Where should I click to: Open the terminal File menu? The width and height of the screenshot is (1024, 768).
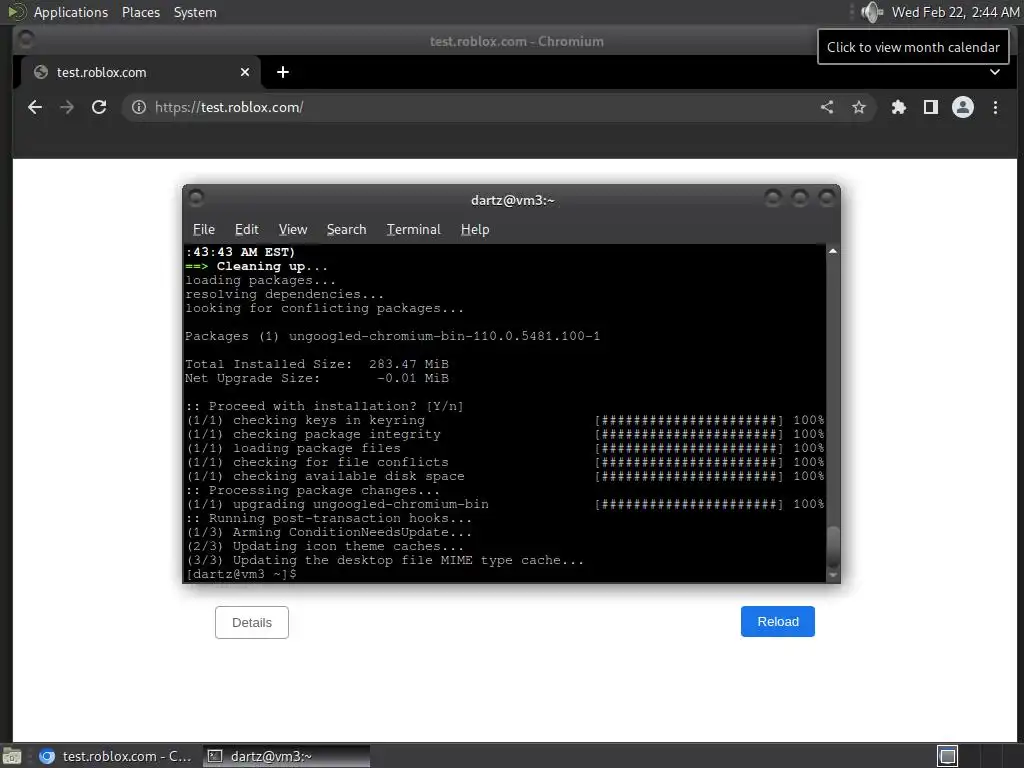tap(204, 229)
